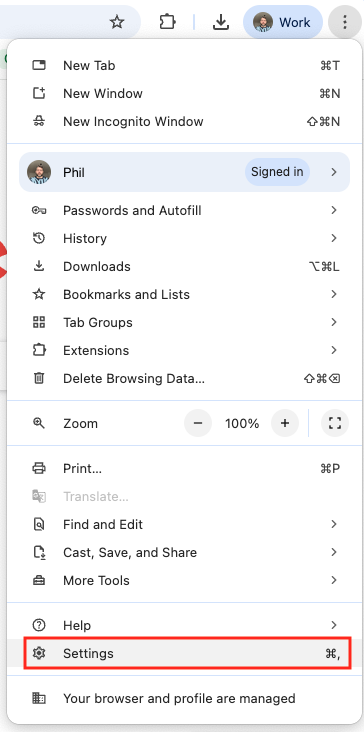
Task: Click the More Tools toolbox icon
Action: (39, 581)
